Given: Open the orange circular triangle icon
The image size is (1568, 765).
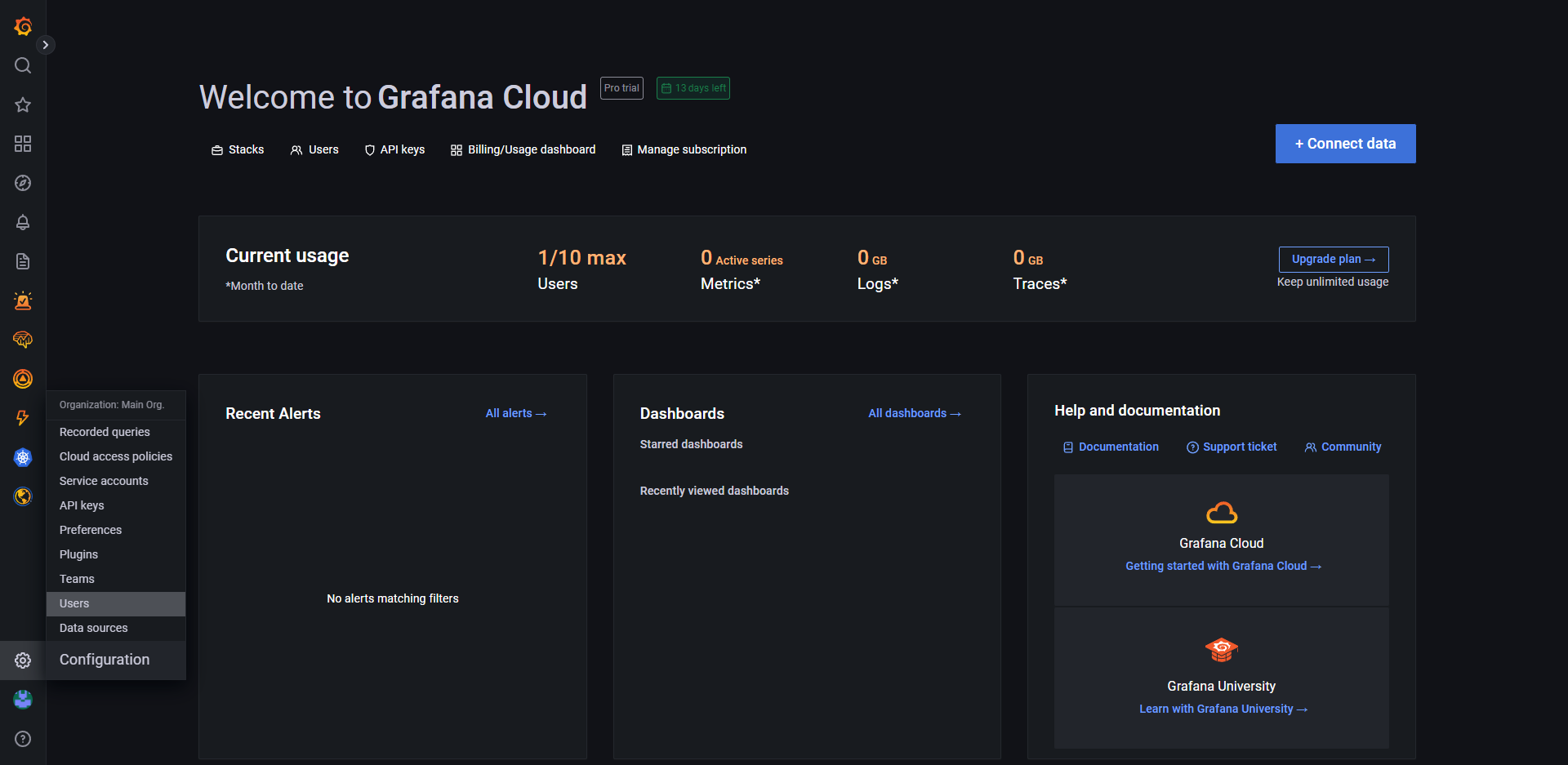Looking at the screenshot, I should (x=23, y=379).
